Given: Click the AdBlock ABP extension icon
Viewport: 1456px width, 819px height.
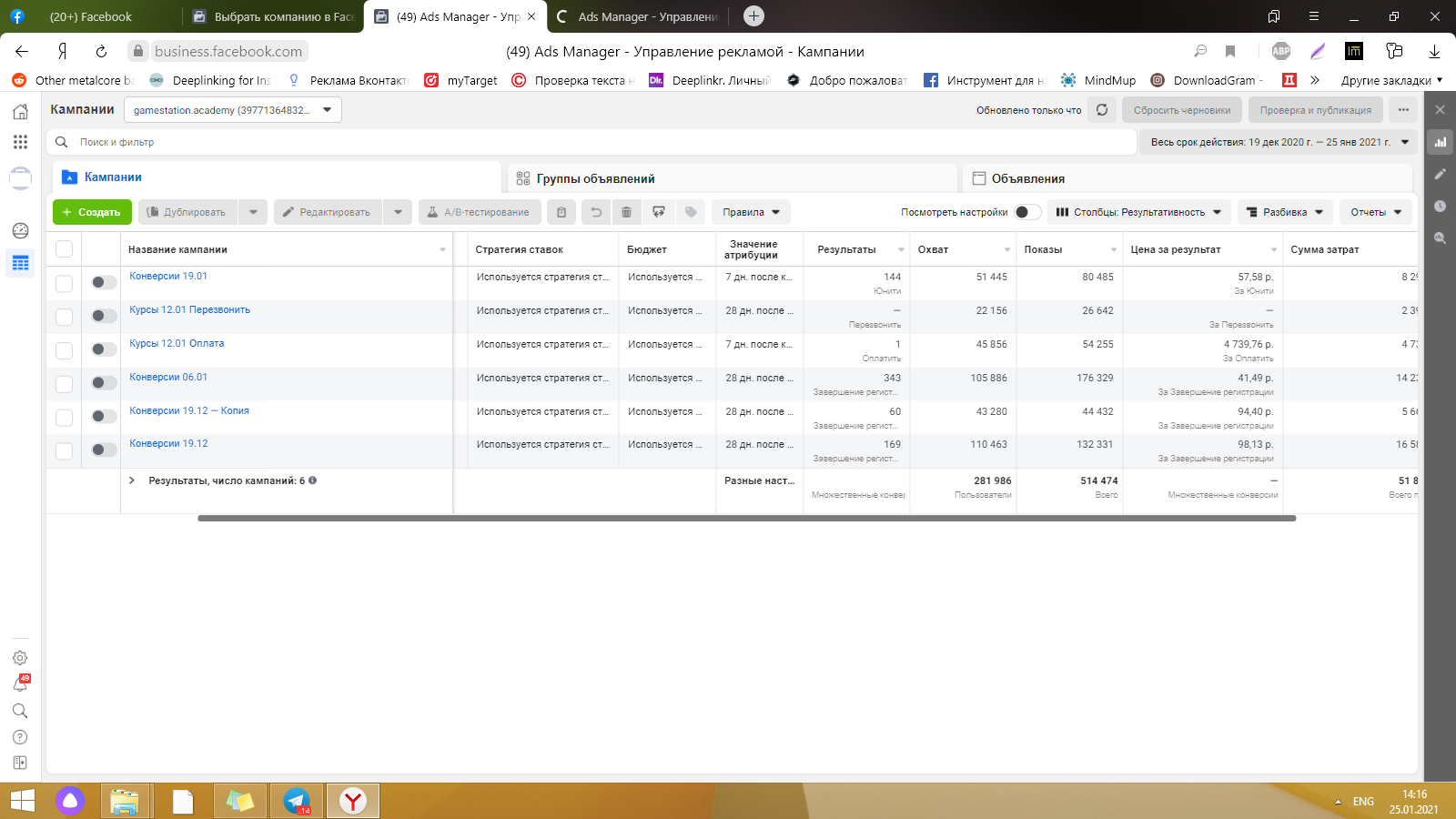Looking at the screenshot, I should point(1281,51).
